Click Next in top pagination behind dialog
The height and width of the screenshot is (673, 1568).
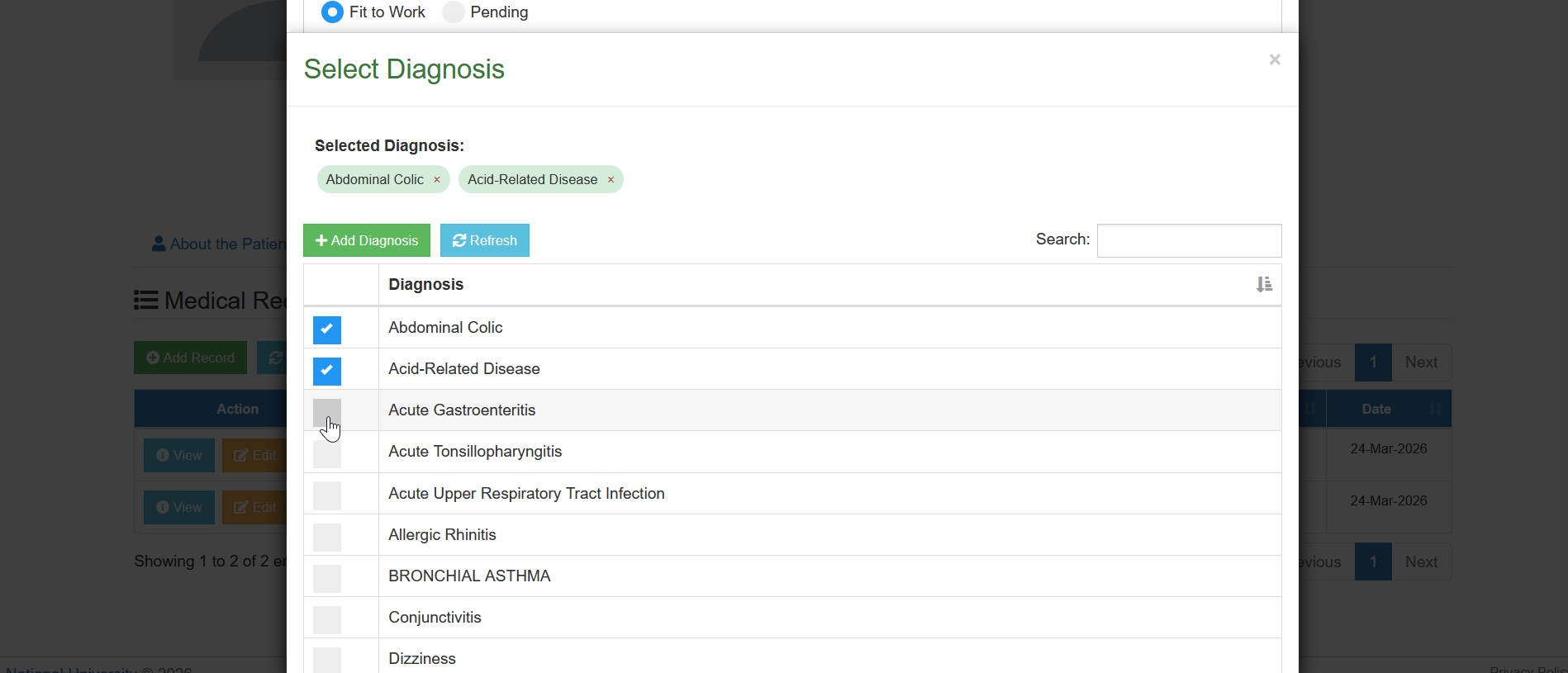tap(1421, 363)
